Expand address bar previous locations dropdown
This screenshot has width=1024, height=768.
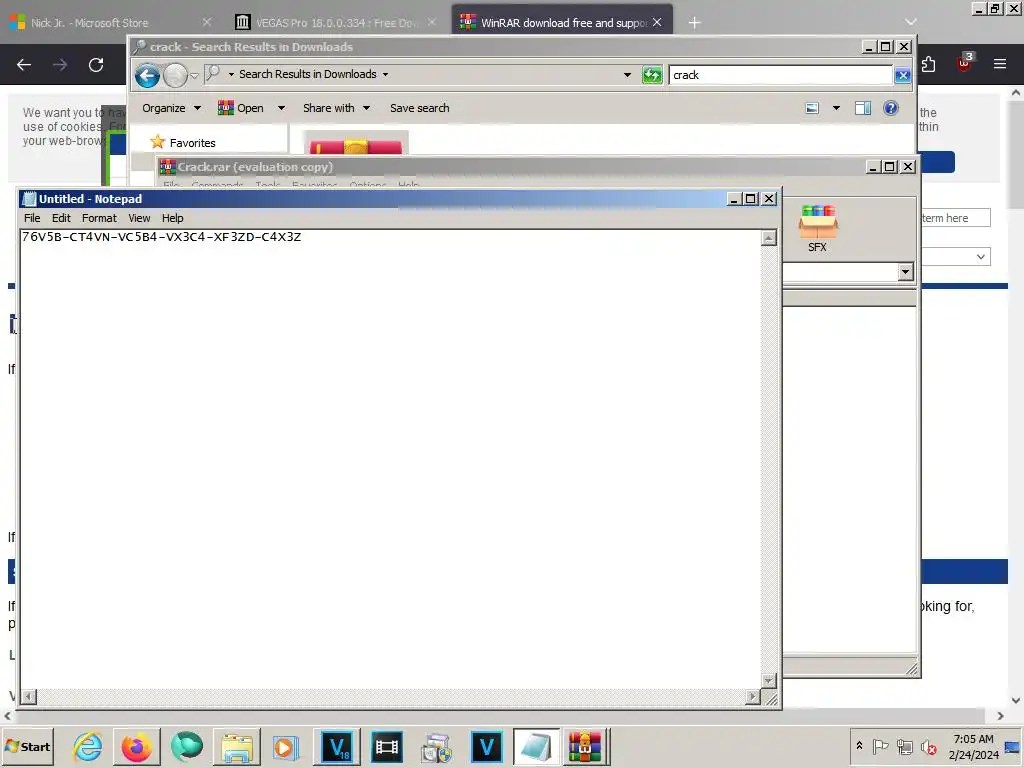click(628, 74)
